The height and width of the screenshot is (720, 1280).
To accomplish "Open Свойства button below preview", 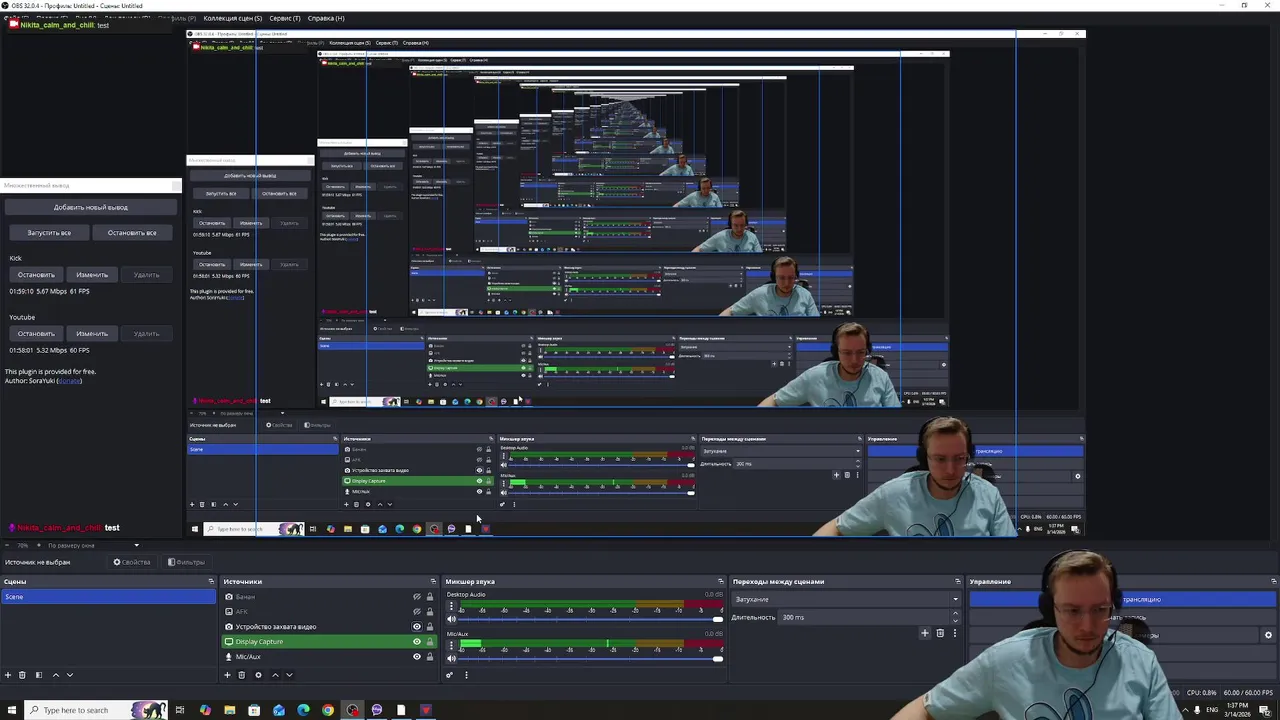I will tap(132, 562).
